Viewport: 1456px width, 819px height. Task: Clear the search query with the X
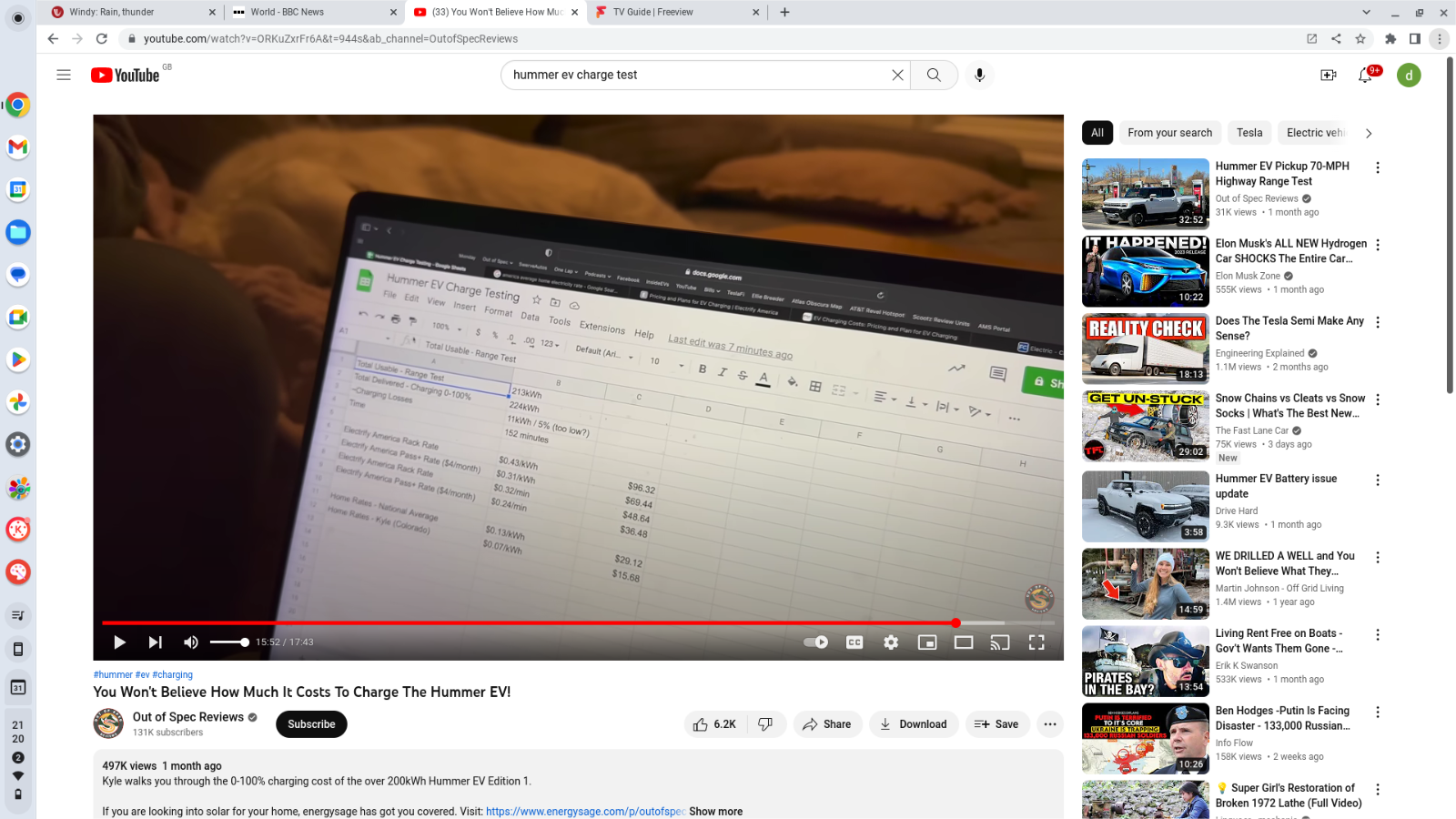click(x=898, y=75)
